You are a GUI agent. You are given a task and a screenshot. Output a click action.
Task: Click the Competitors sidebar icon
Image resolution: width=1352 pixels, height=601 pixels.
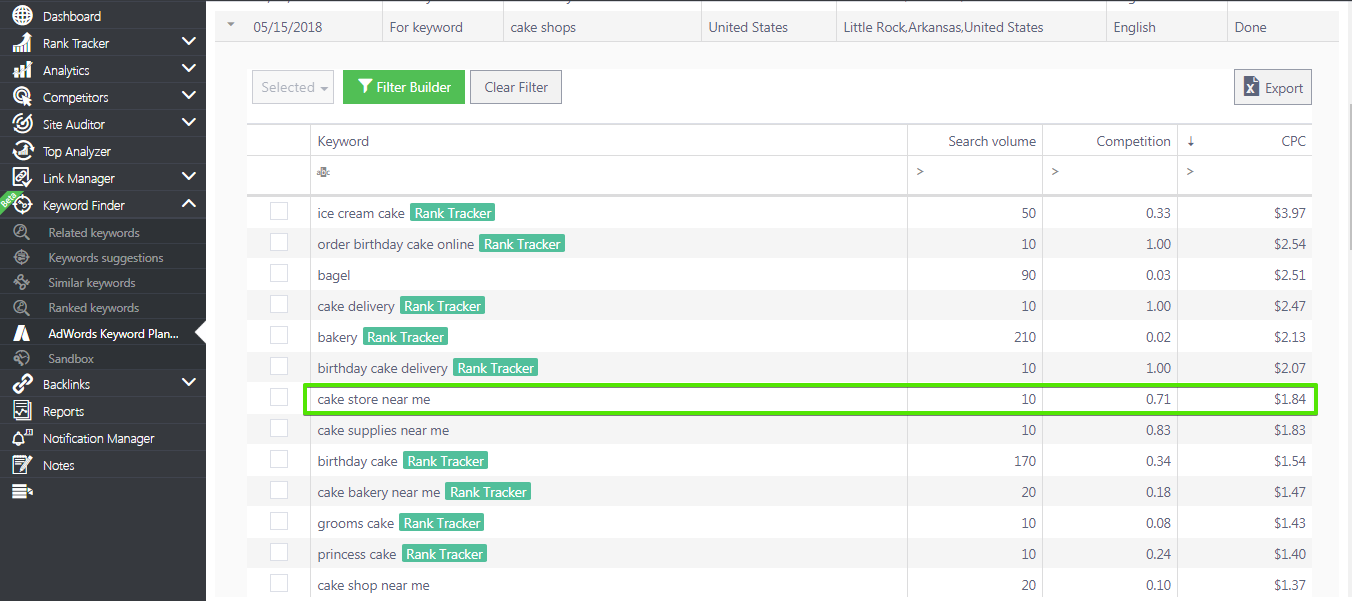22,97
